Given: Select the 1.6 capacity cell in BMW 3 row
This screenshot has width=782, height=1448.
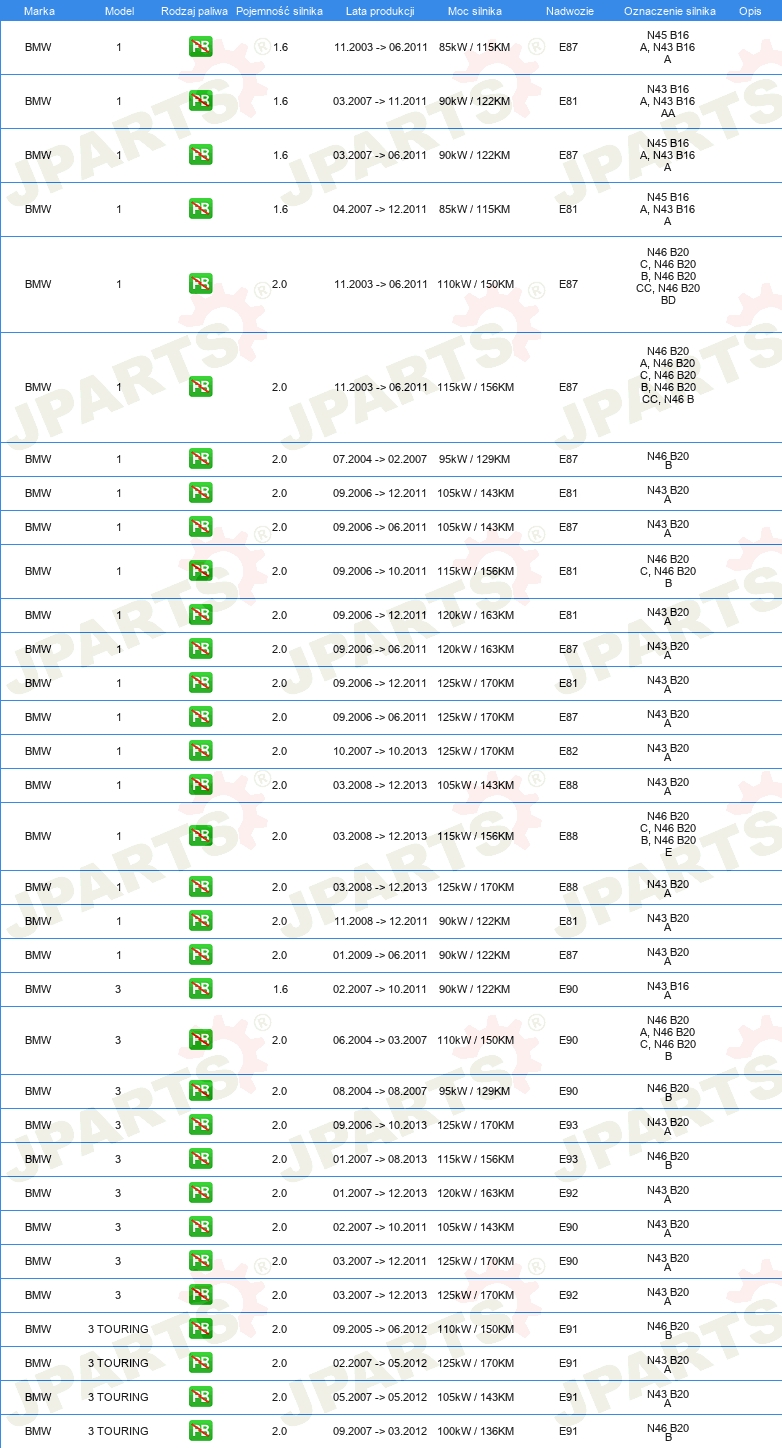Looking at the screenshot, I should (279, 989).
